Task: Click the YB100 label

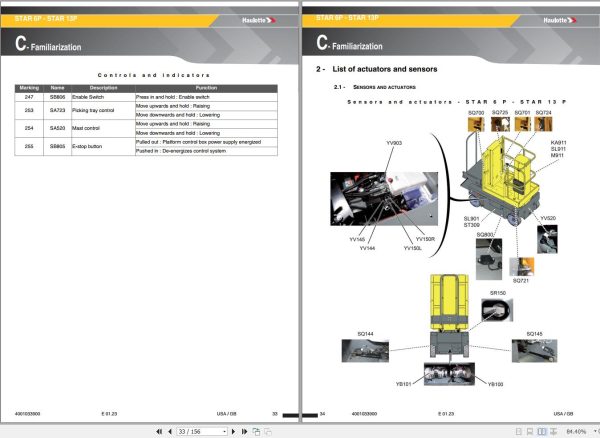Action: 496,384
